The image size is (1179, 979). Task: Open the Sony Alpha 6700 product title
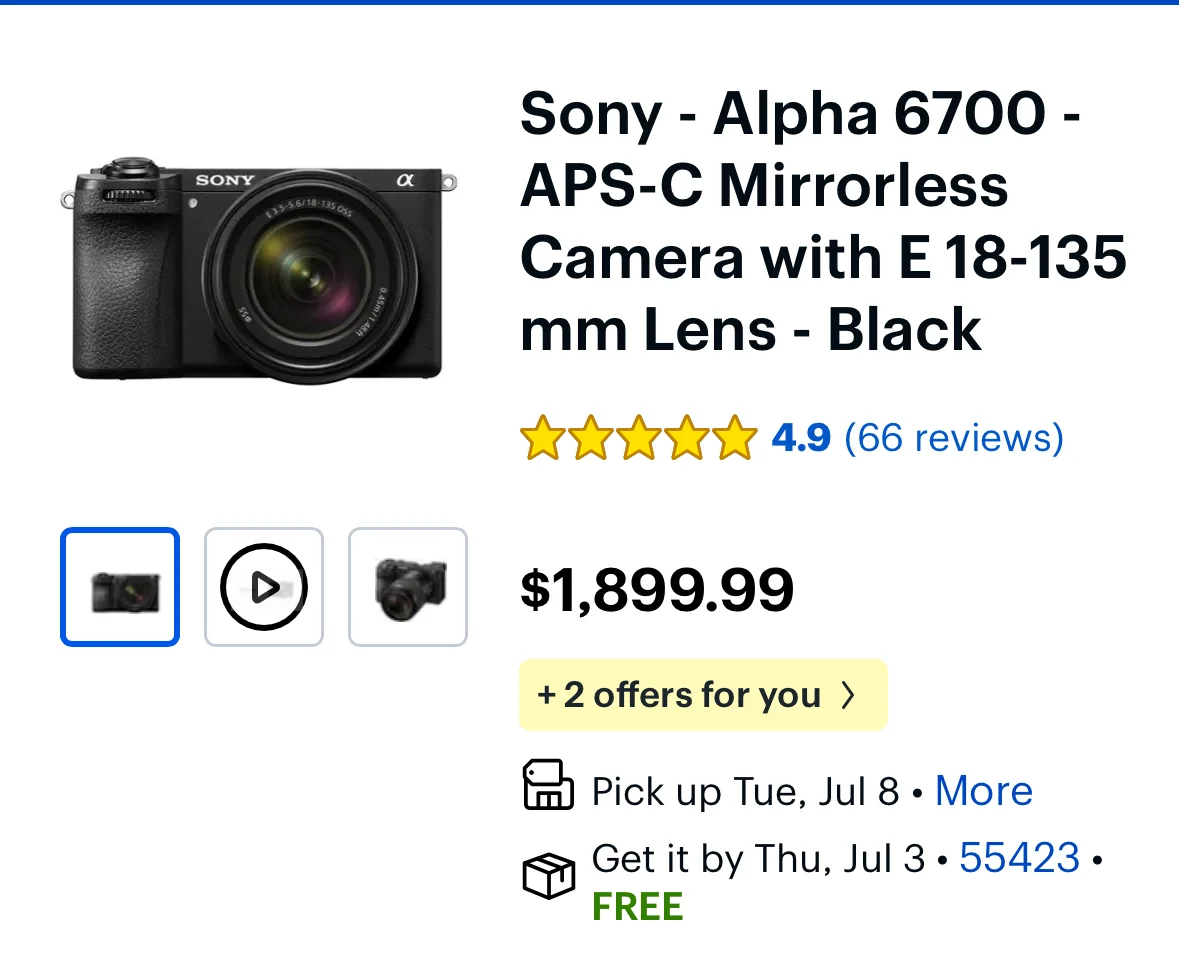(822, 222)
